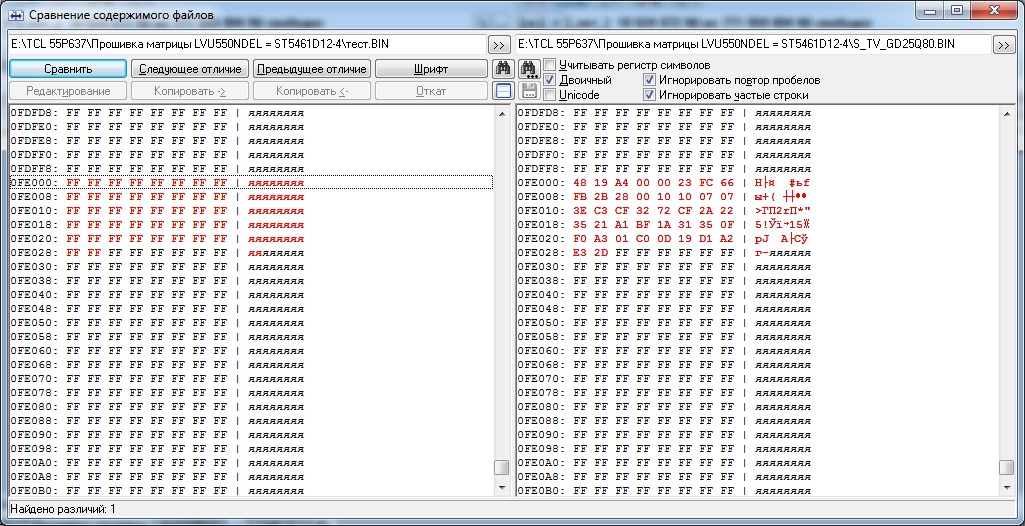Enable the 'Учитывать регистр символов' checkbox
This screenshot has height=526, width=1025.
(x=550, y=65)
